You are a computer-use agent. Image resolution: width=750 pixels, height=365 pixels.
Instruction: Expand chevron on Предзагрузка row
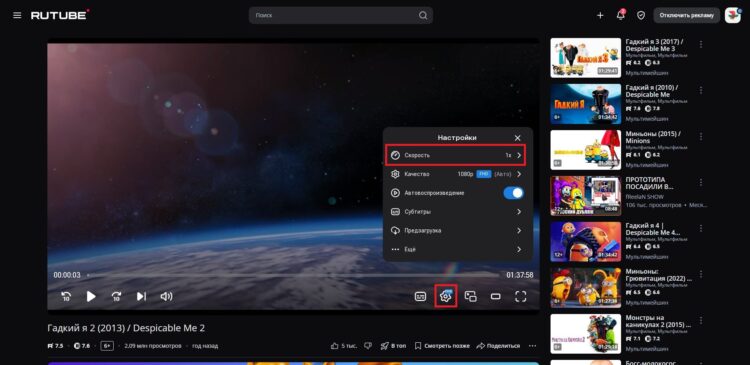click(519, 231)
